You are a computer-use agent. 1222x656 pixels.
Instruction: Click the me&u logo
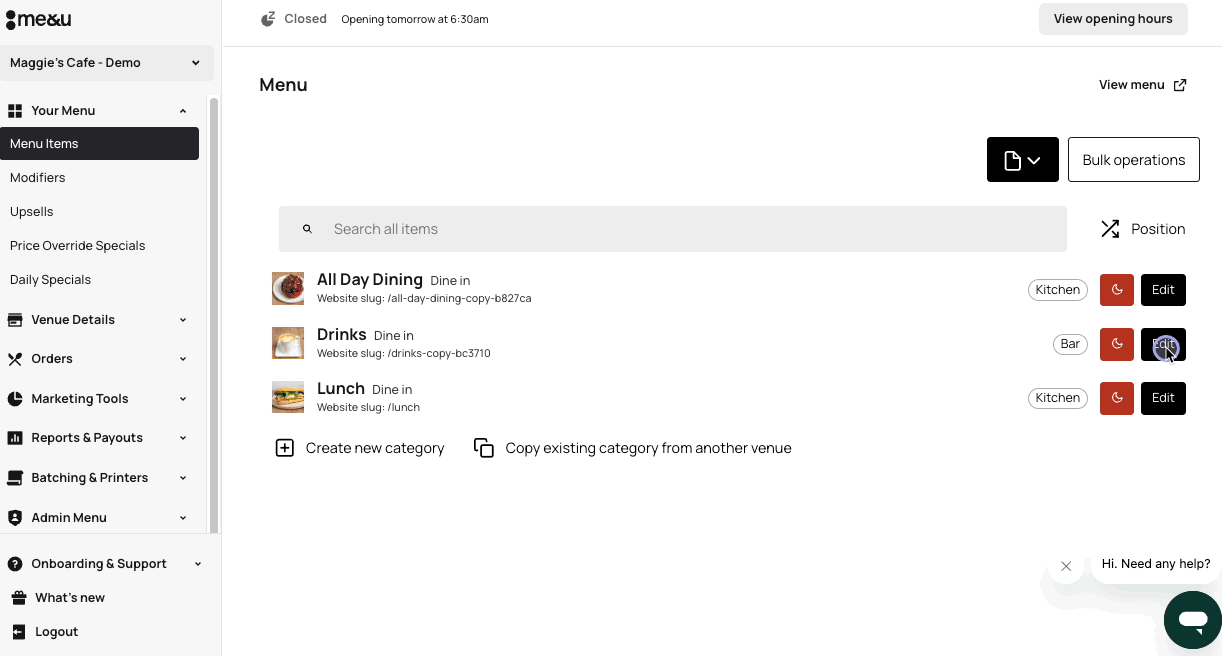pos(38,19)
